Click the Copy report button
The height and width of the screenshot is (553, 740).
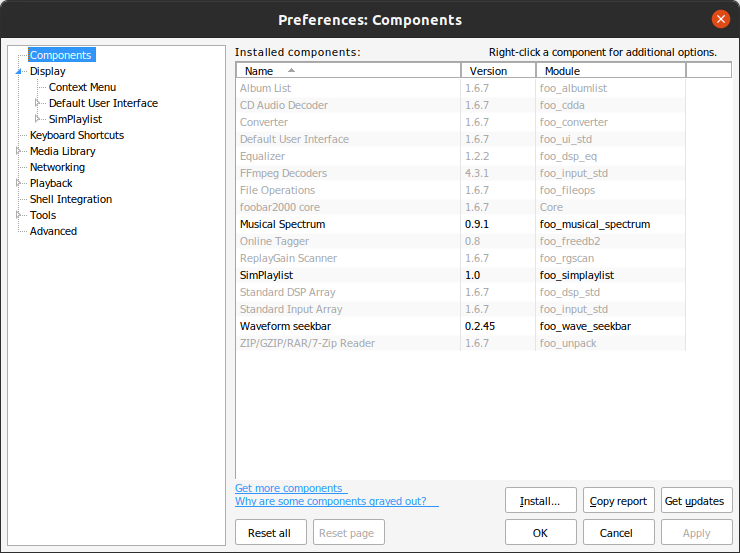[618, 501]
